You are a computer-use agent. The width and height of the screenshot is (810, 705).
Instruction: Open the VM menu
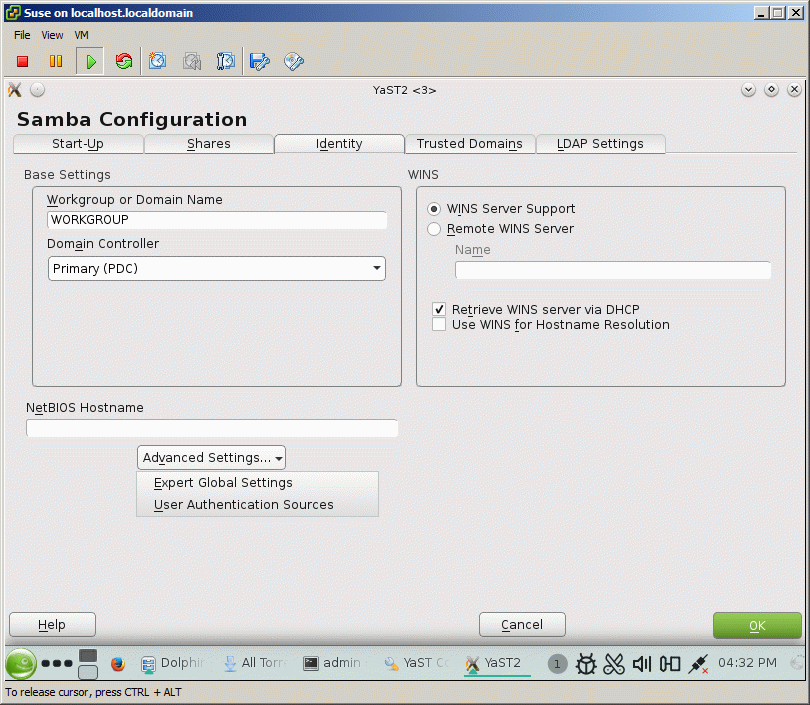click(x=82, y=35)
